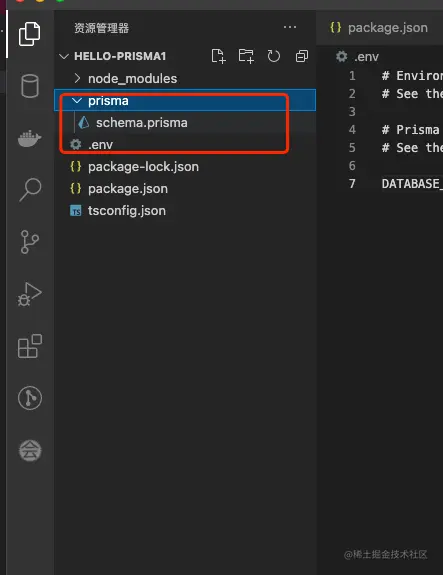Open the Search view
The height and width of the screenshot is (575, 443).
point(30,190)
